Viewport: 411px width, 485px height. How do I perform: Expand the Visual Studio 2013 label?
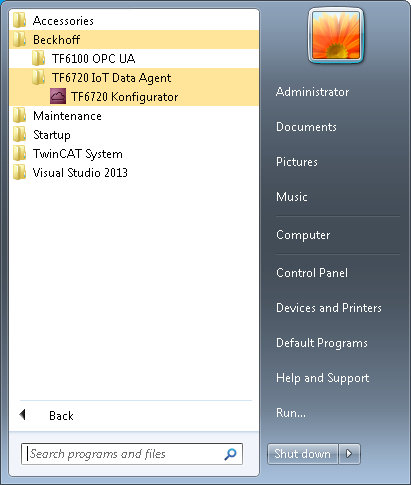pyautogui.click(x=80, y=173)
